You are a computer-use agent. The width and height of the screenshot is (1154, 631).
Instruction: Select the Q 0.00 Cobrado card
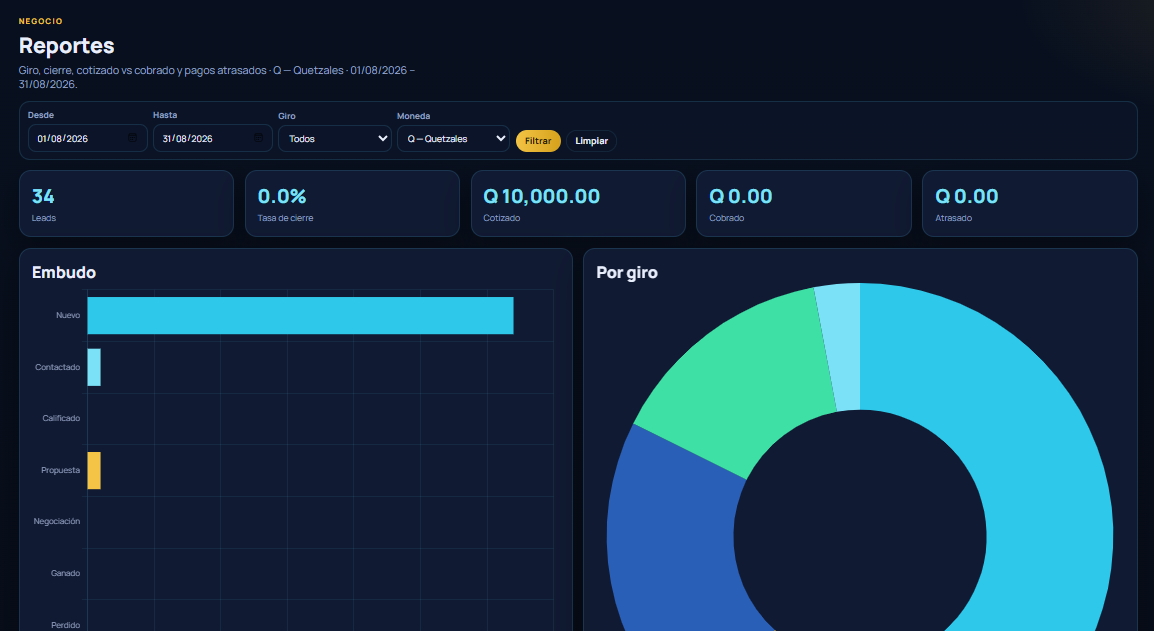(x=804, y=204)
